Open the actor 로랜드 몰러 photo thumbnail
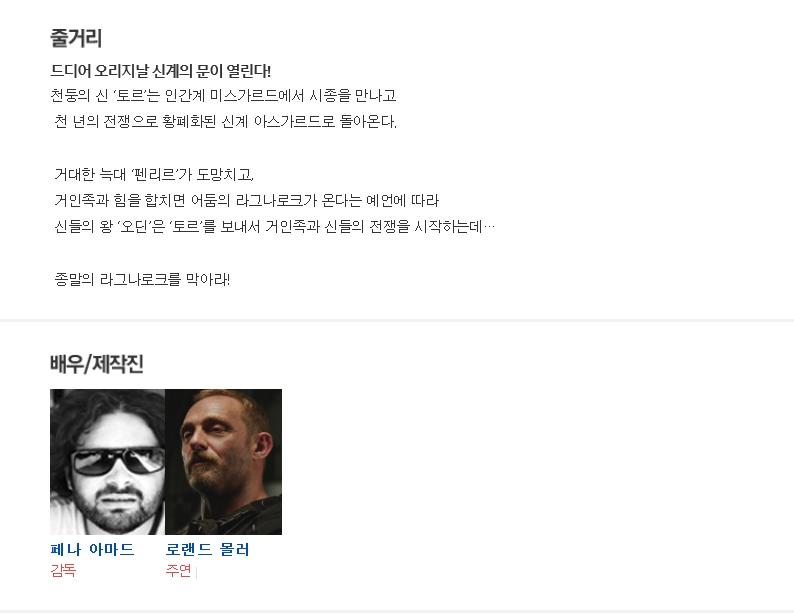 point(223,462)
